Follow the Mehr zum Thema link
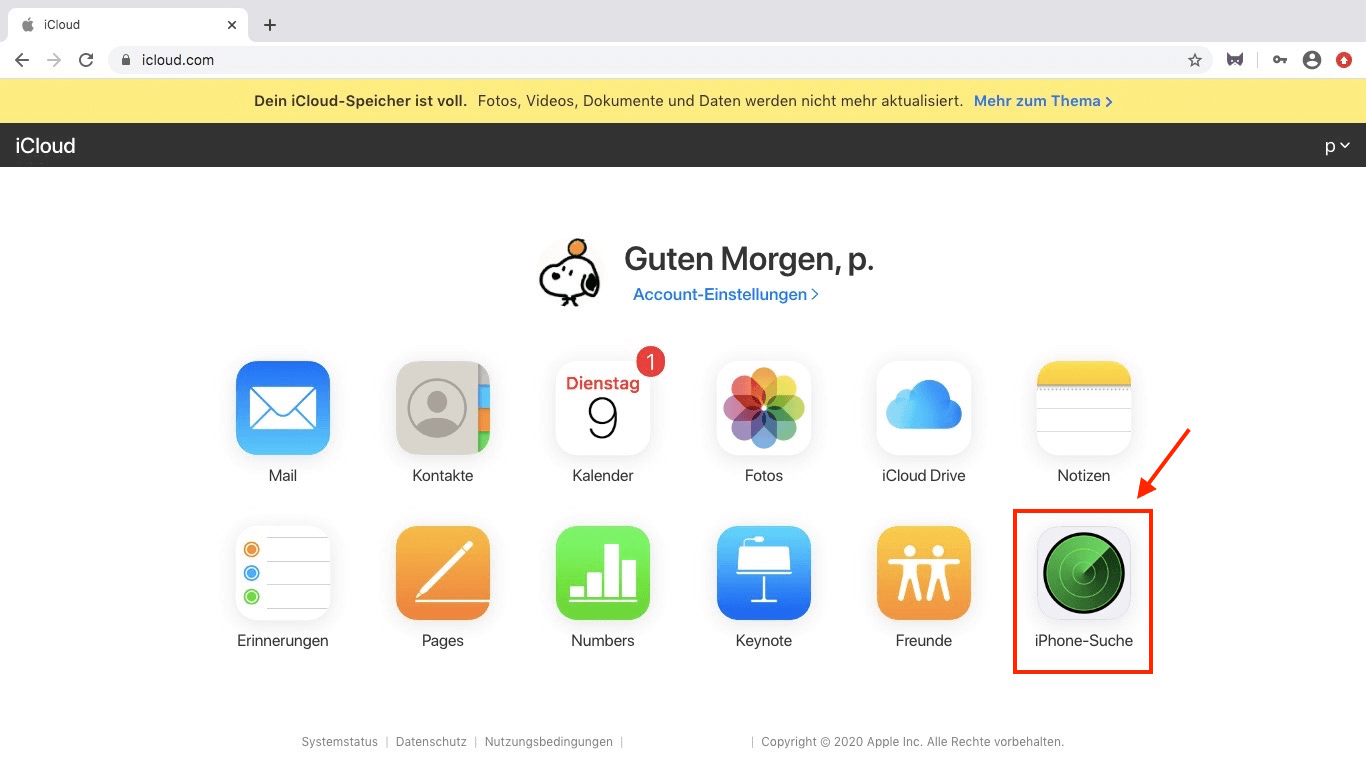1366x768 pixels. tap(1043, 101)
